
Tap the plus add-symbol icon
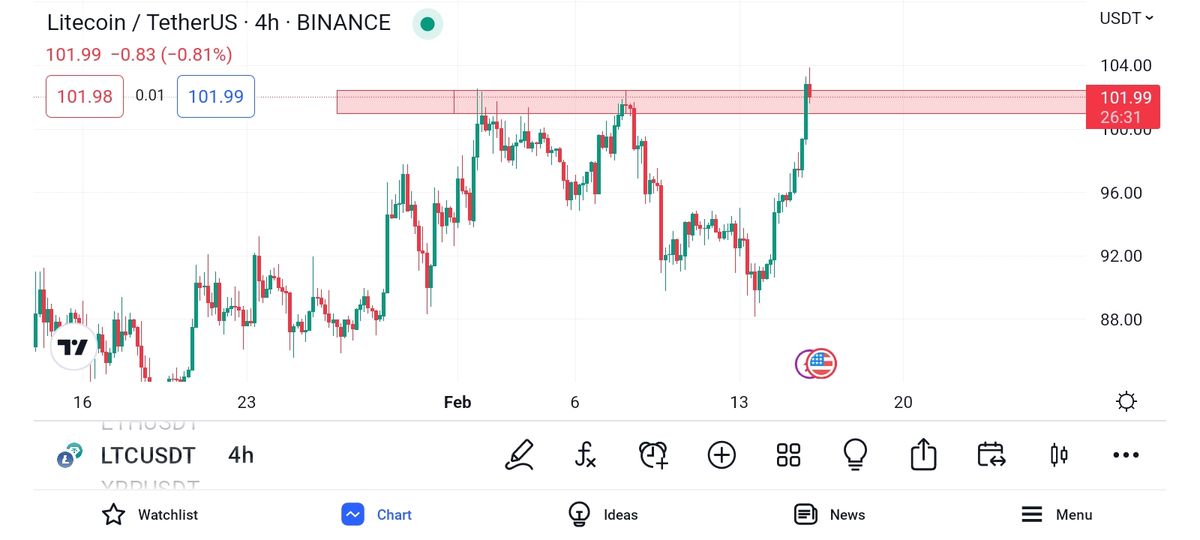coord(721,455)
